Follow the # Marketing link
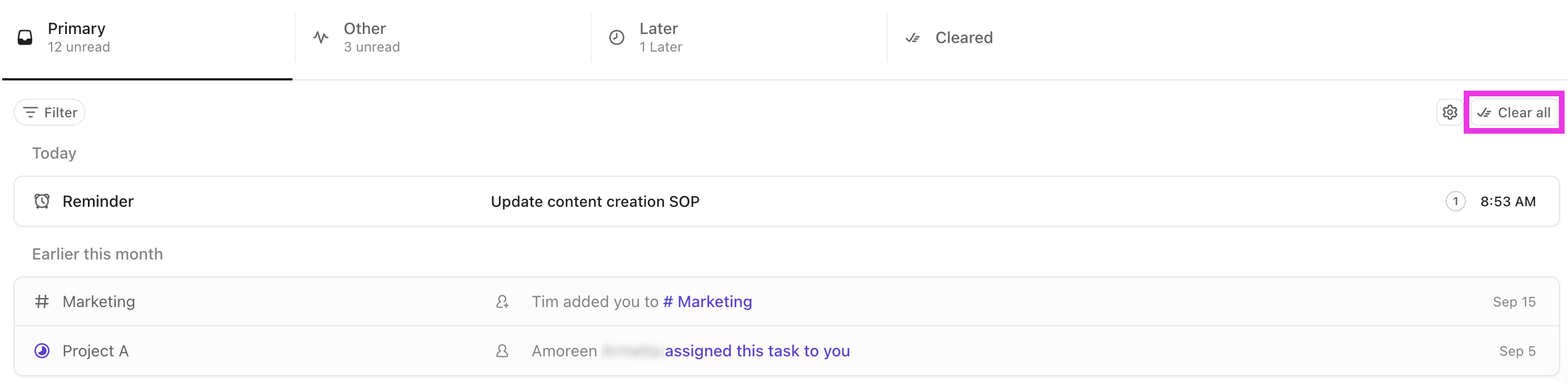The height and width of the screenshot is (383, 1568). point(707,301)
